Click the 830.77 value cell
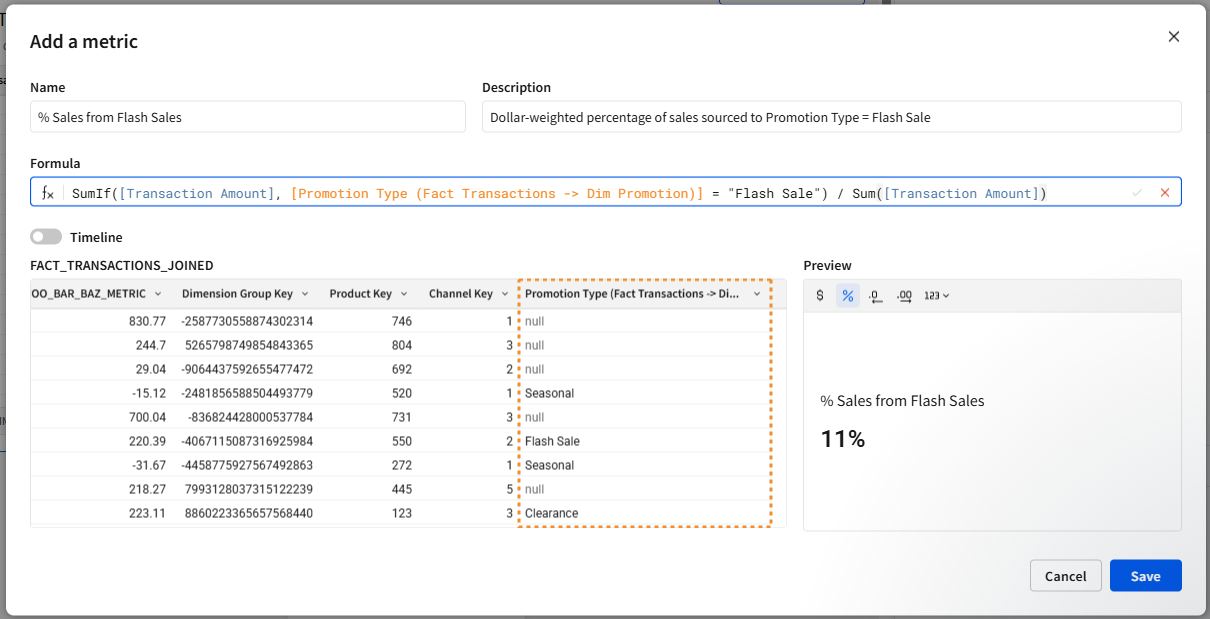 pos(147,321)
